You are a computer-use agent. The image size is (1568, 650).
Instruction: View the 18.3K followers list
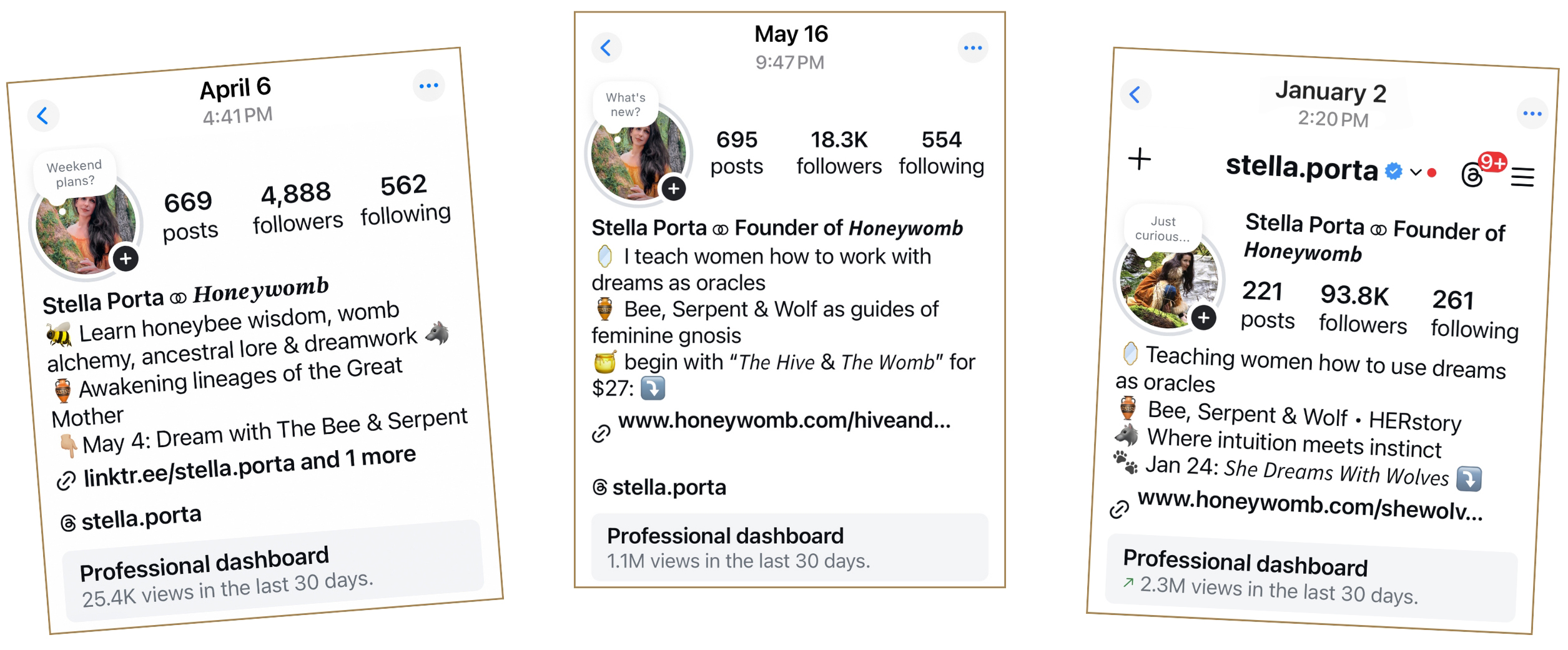coord(839,153)
